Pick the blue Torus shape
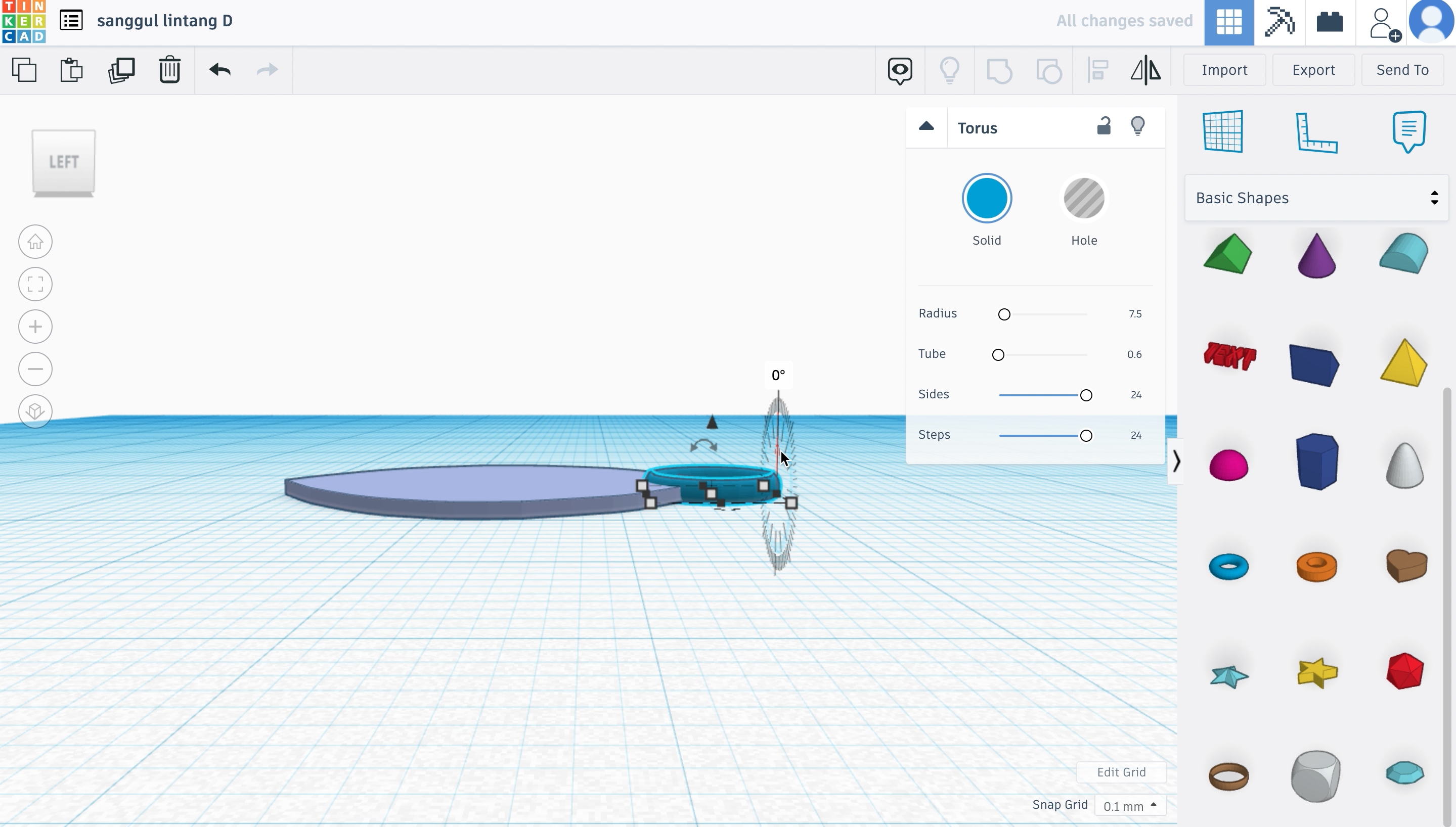The width and height of the screenshot is (1456, 827). 1228,566
